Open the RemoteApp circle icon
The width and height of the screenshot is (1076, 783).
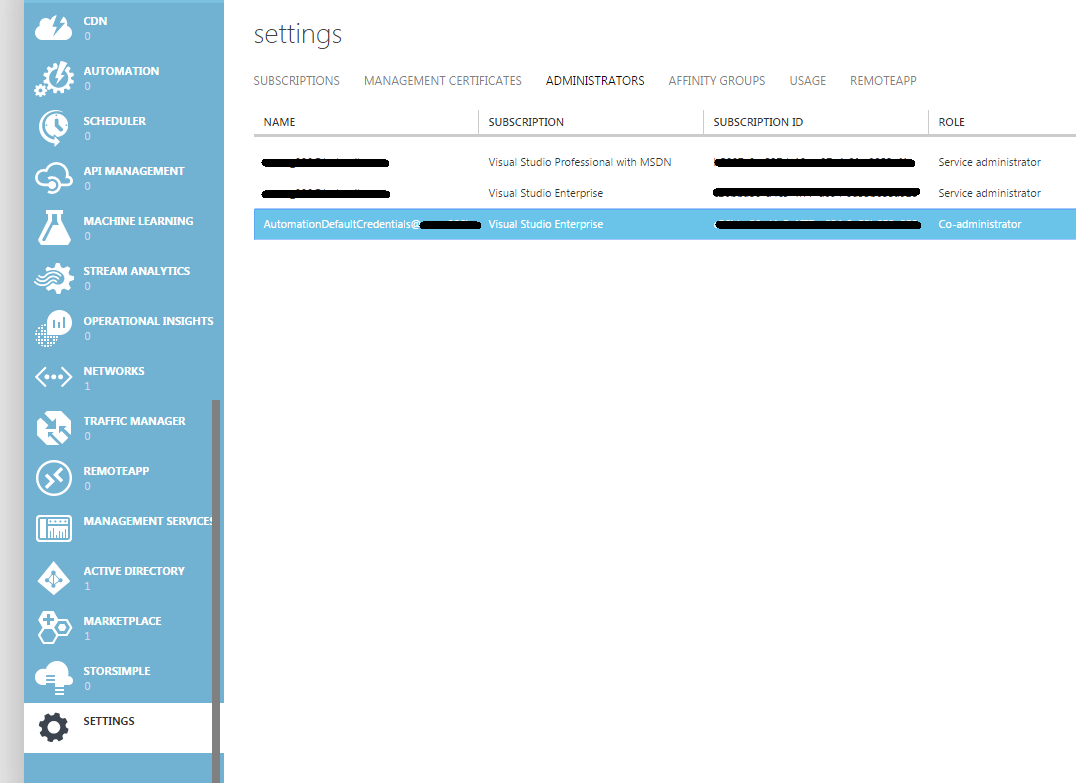click(54, 478)
